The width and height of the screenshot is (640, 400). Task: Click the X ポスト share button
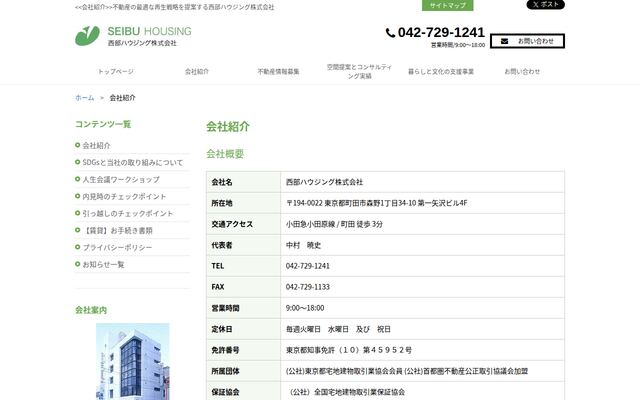[x=546, y=4]
